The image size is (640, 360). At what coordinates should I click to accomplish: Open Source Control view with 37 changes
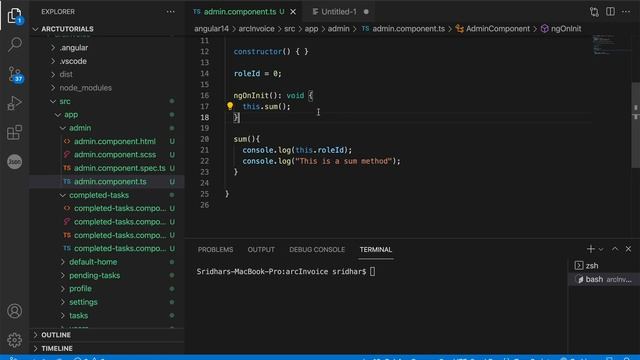[x=15, y=74]
